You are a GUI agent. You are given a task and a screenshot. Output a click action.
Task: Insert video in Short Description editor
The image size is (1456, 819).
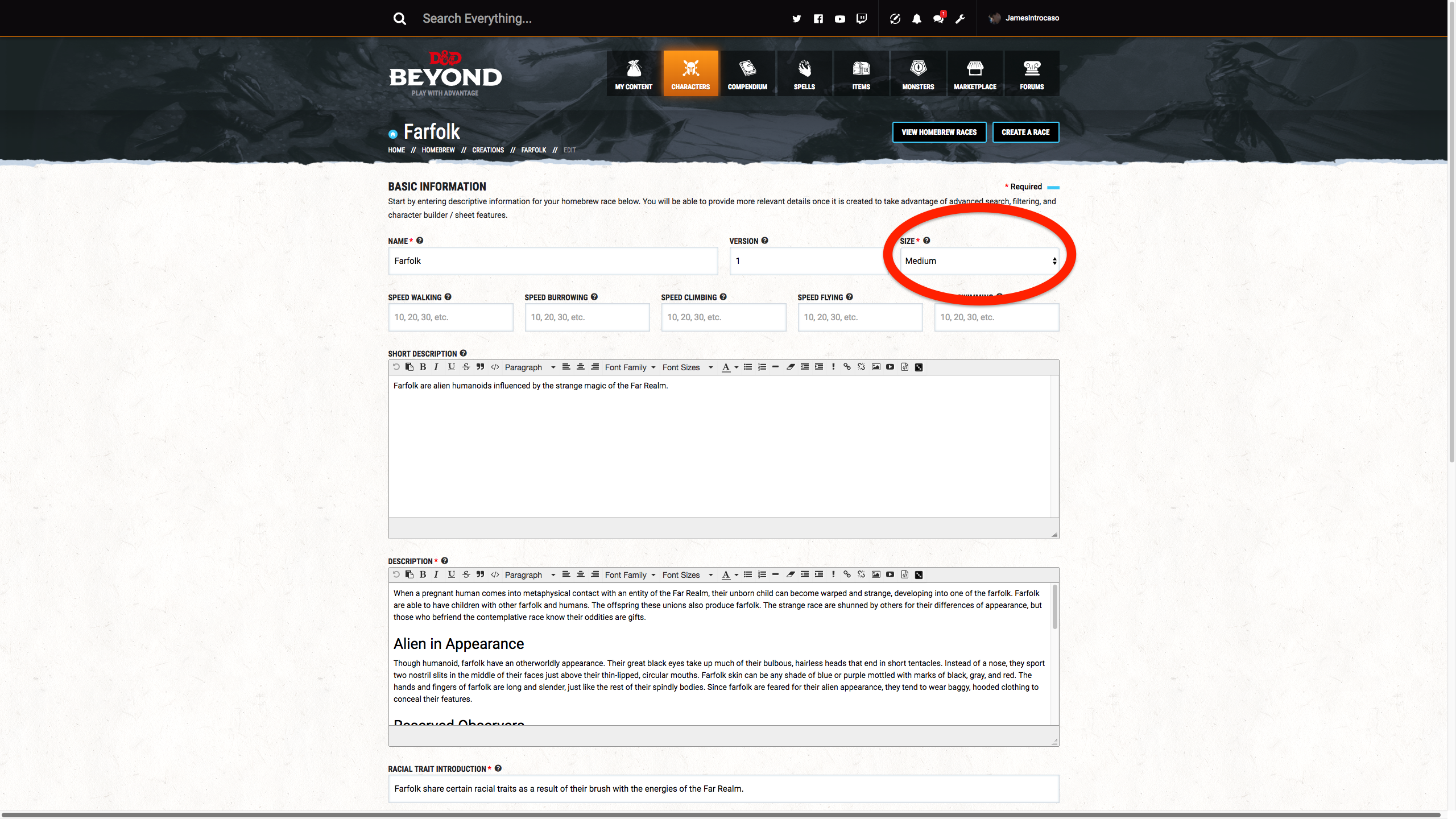pos(890,367)
